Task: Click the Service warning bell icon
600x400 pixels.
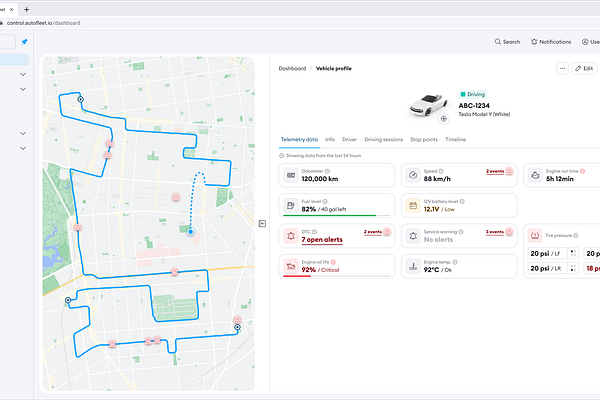Action: pyautogui.click(x=413, y=236)
